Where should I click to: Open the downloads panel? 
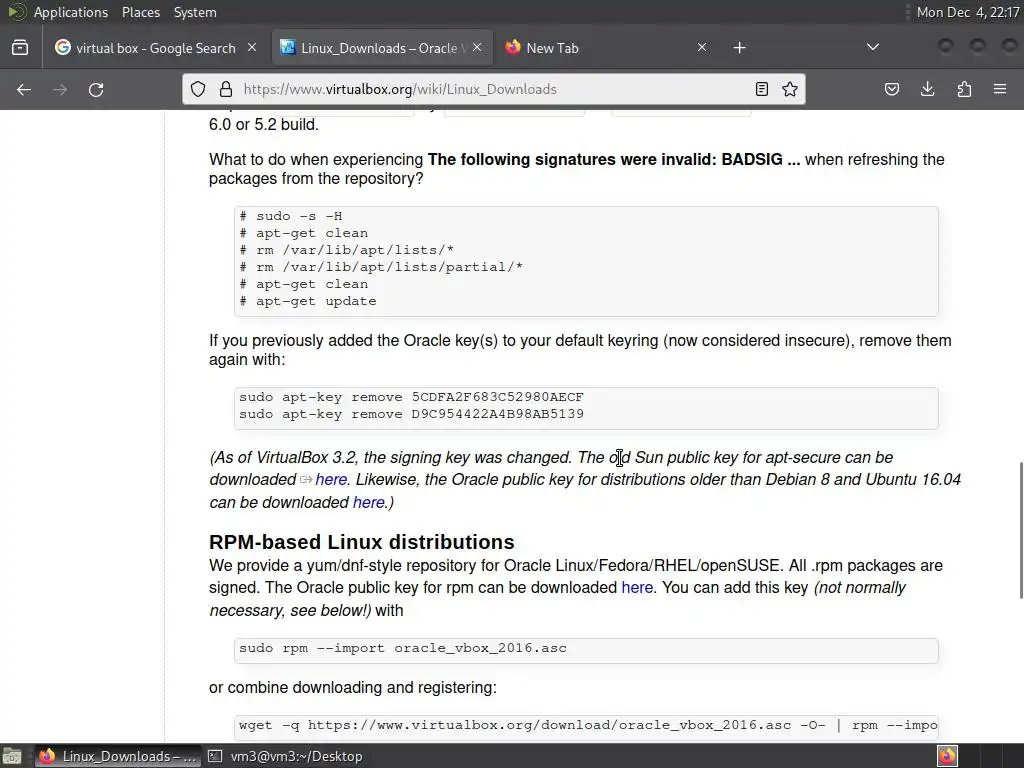[927, 89]
